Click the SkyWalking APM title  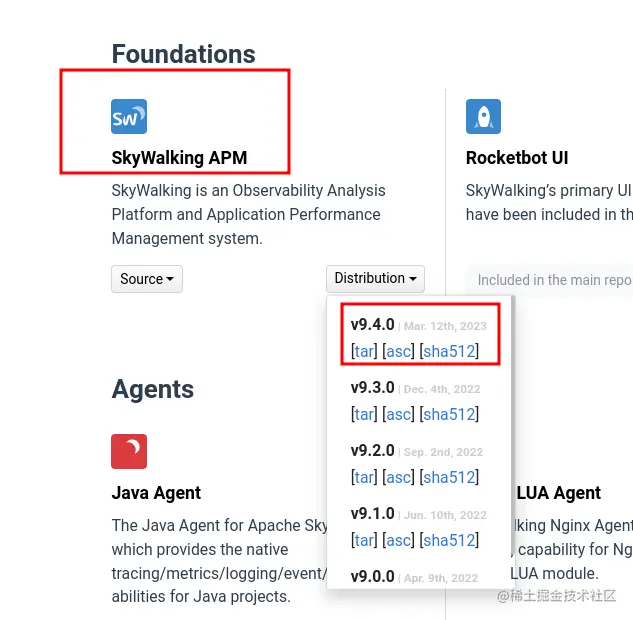[x=179, y=158]
